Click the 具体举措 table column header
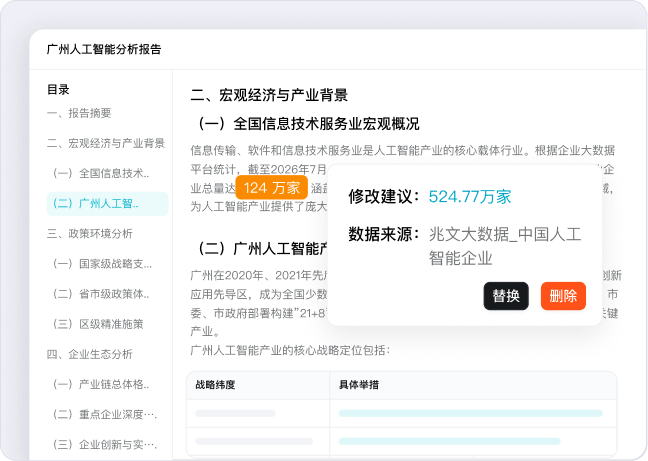This screenshot has height=461, width=648. (x=359, y=385)
